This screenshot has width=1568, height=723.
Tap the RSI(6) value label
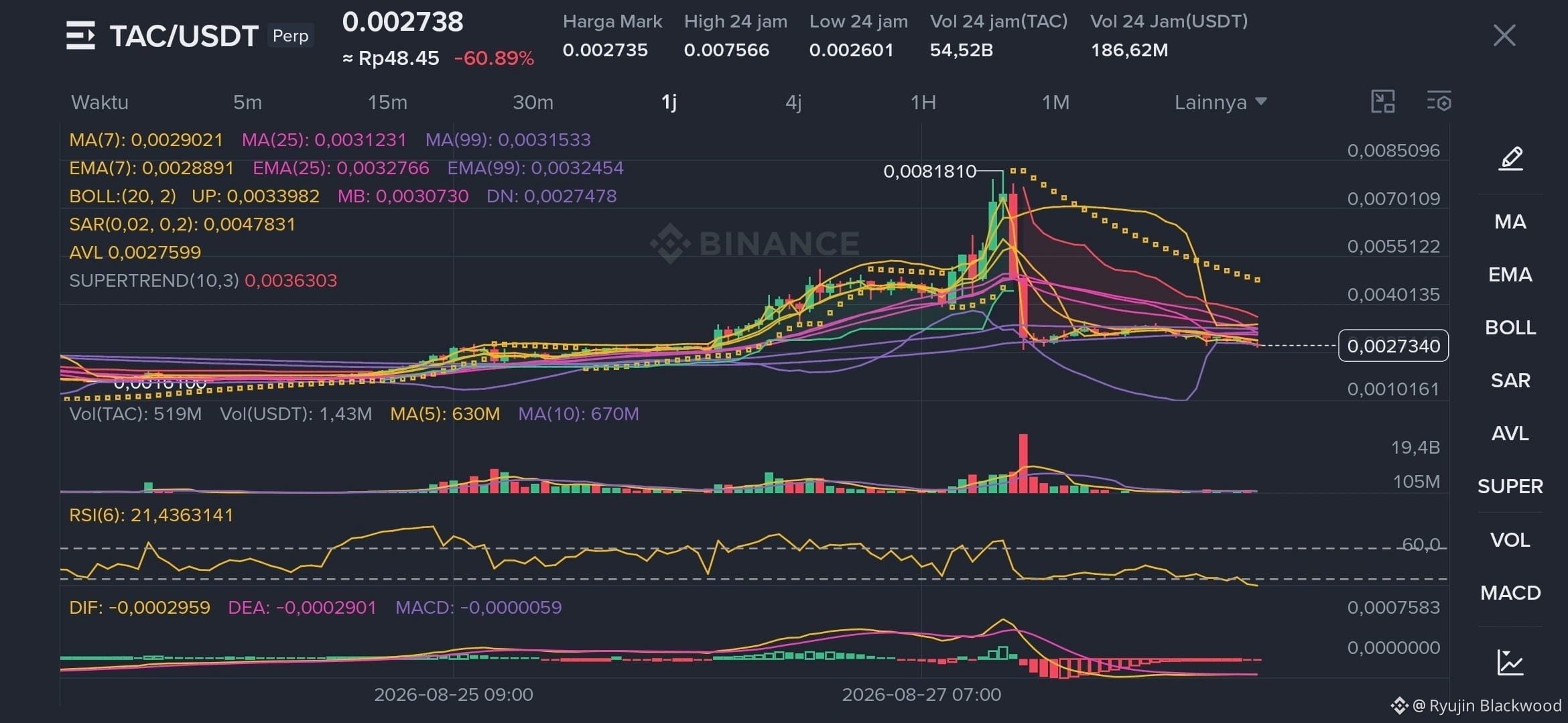tap(151, 515)
